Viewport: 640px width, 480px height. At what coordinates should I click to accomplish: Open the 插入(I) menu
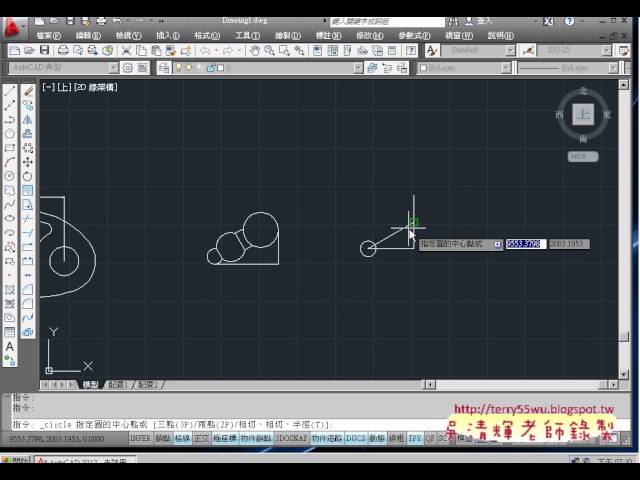(168, 36)
